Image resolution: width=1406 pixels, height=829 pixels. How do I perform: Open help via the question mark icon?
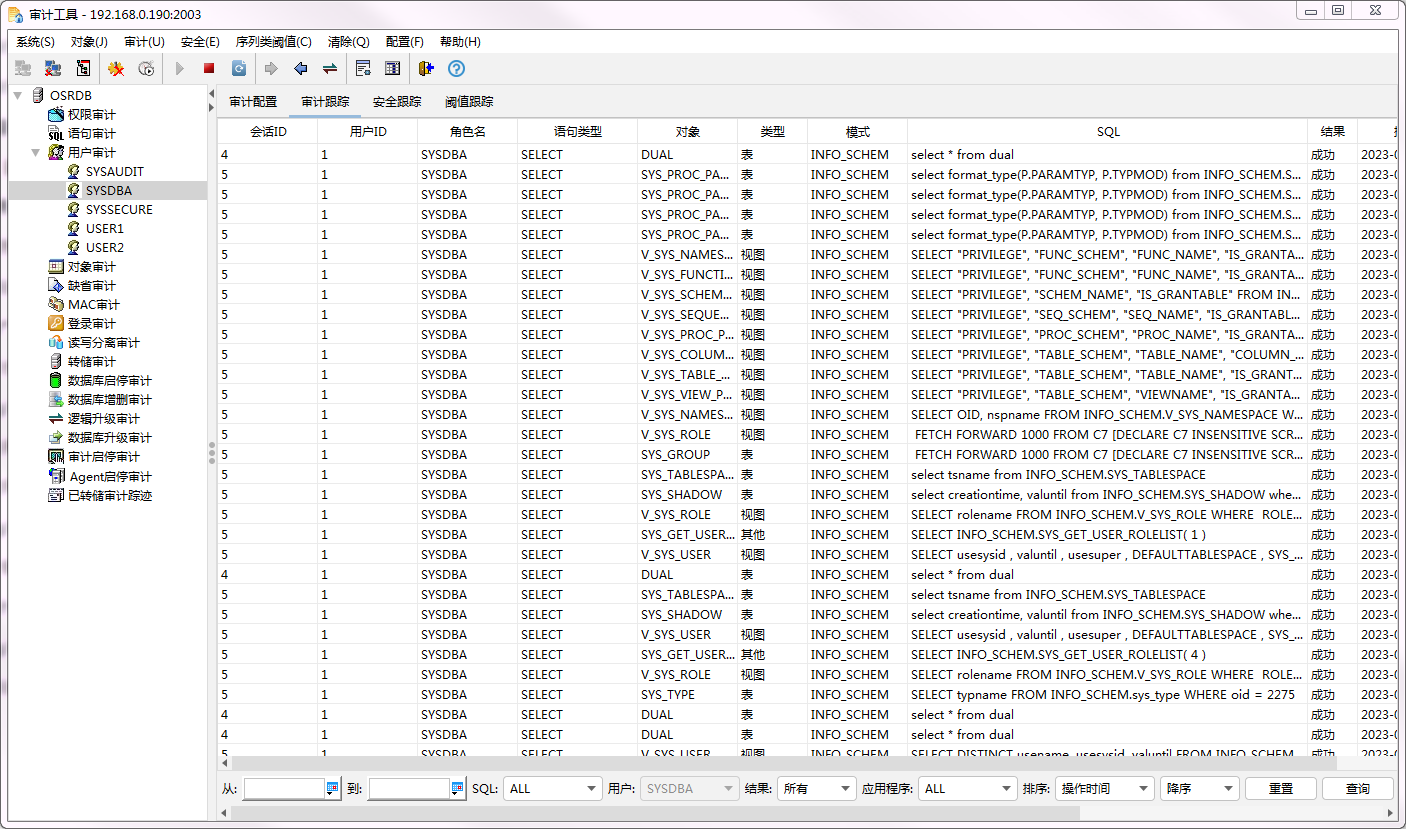(x=456, y=68)
